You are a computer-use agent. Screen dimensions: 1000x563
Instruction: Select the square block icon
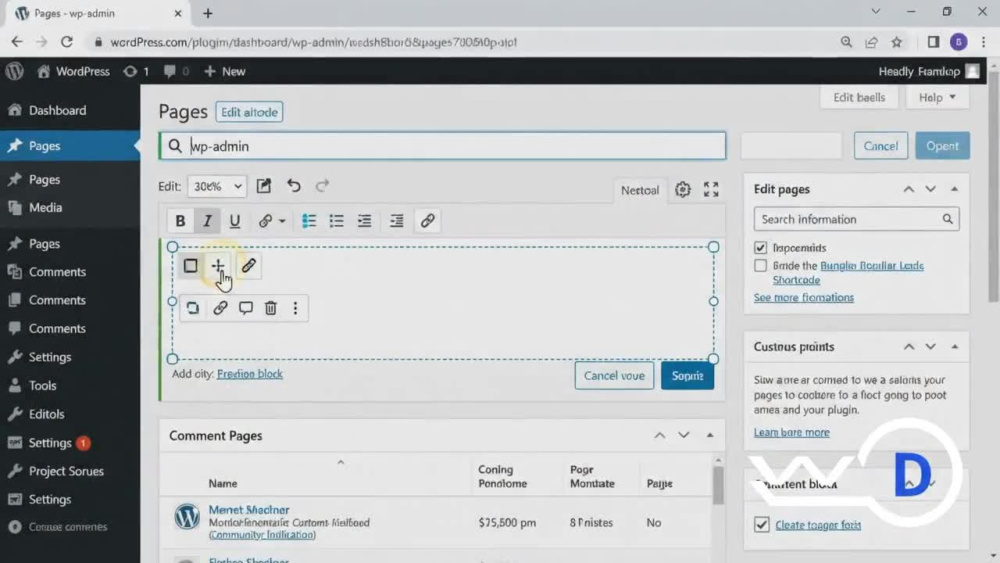(190, 266)
